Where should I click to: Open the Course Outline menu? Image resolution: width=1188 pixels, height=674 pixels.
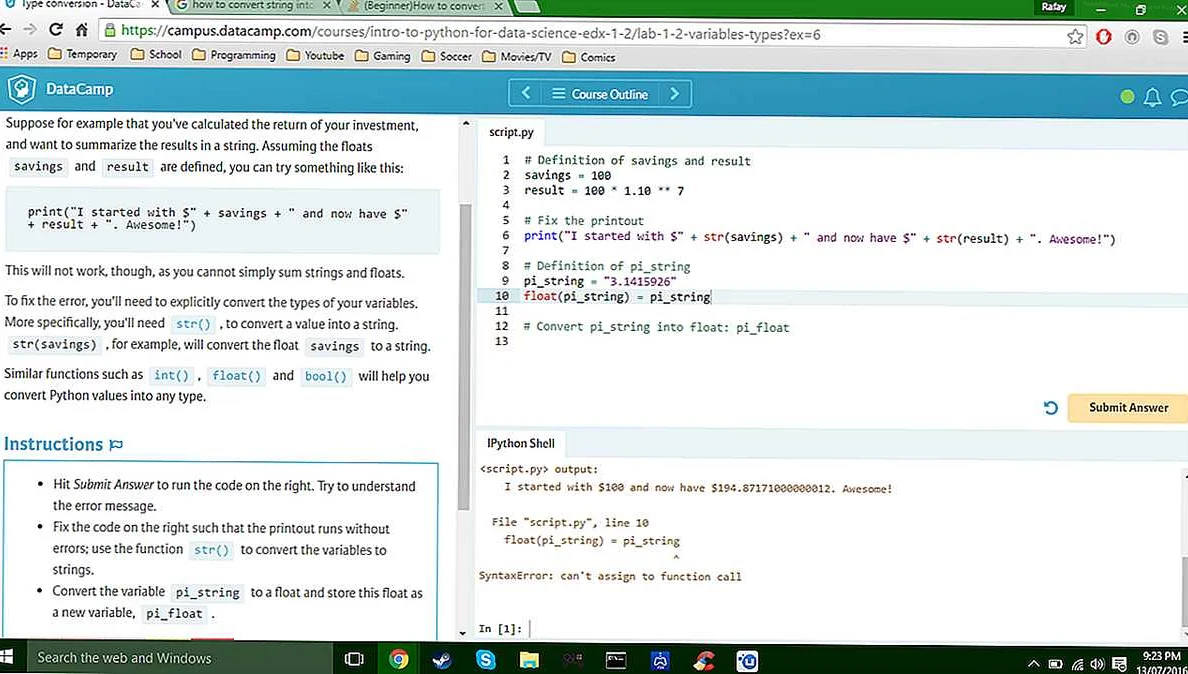pyautogui.click(x=600, y=94)
